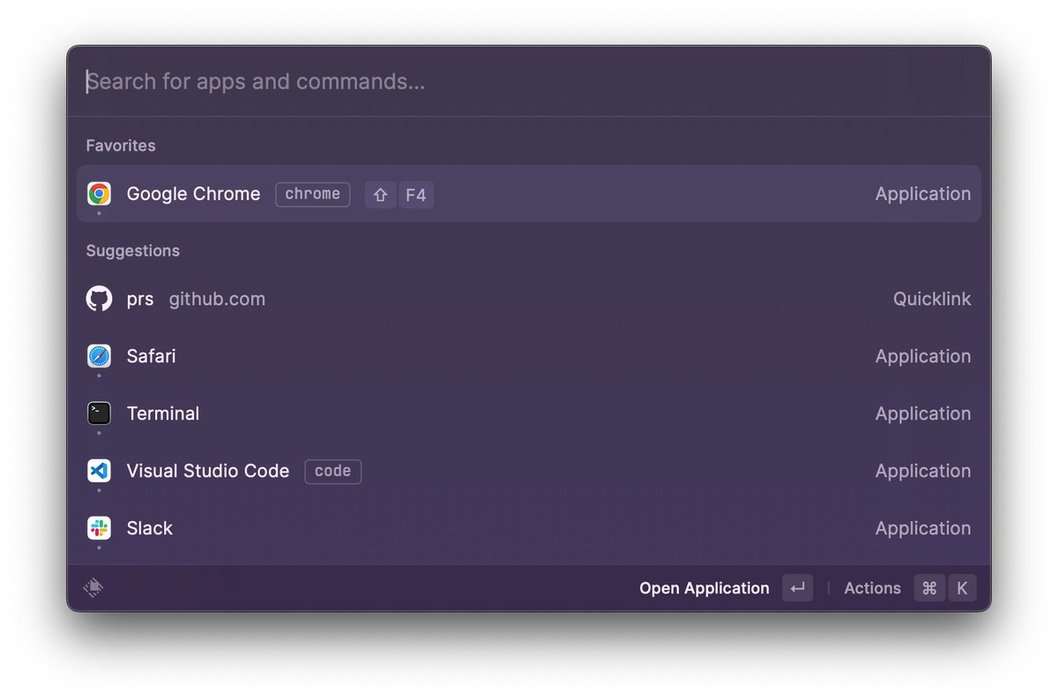Click the Terminal app icon
The width and height of the screenshot is (1058, 700).
[x=99, y=414]
